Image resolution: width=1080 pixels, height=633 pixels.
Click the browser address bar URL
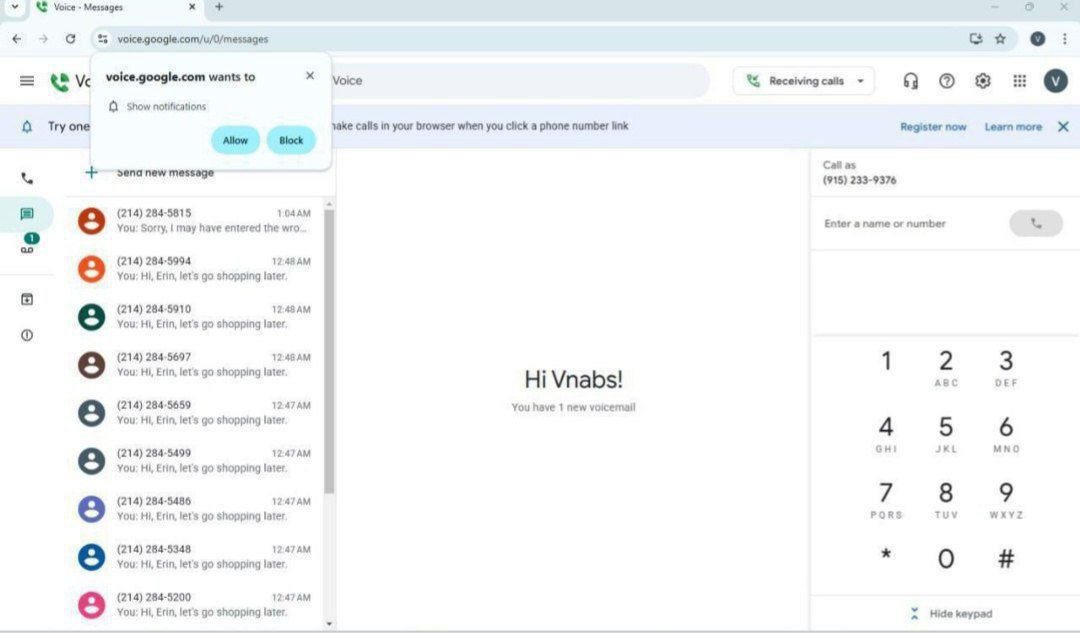(193, 39)
